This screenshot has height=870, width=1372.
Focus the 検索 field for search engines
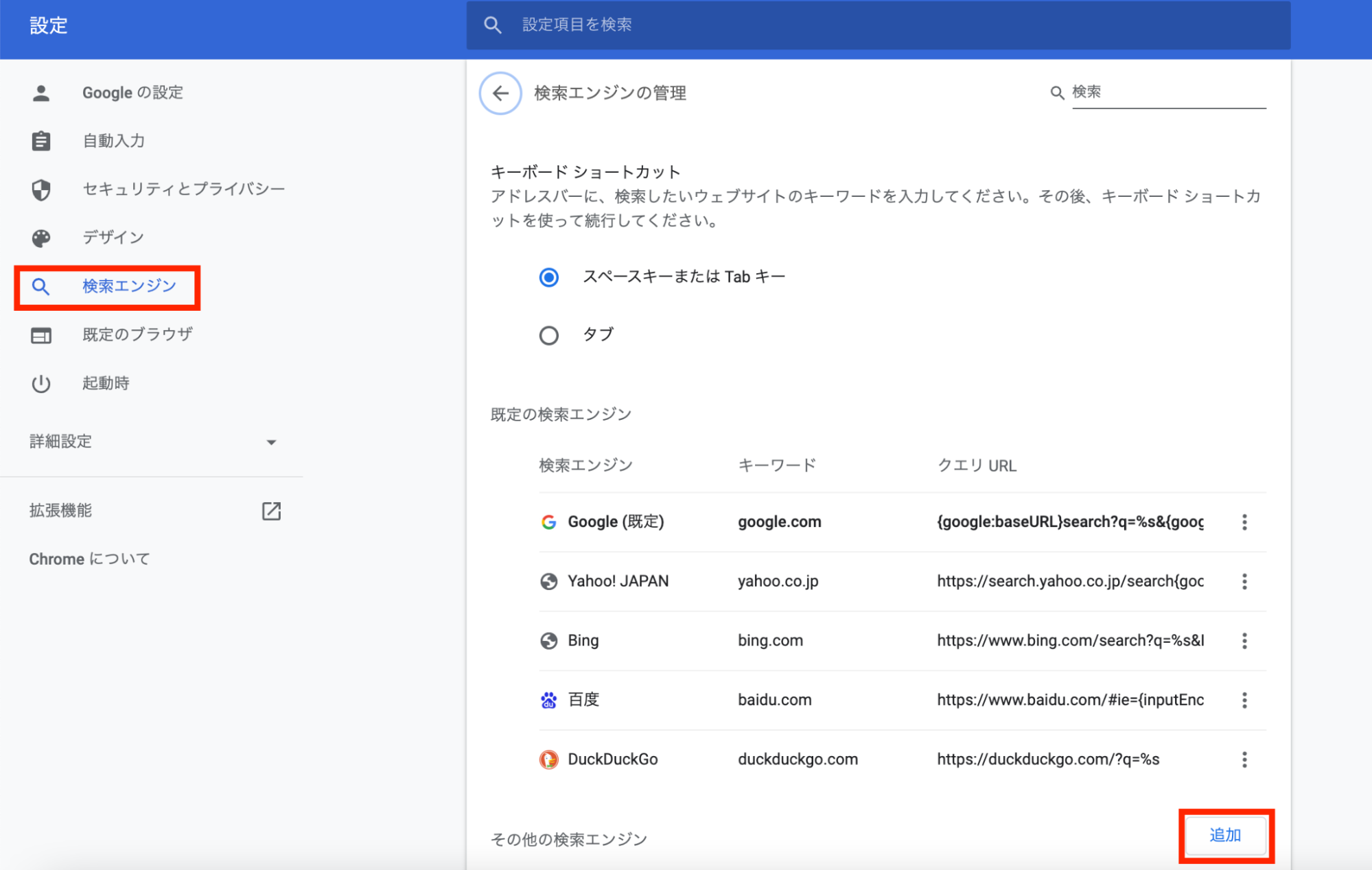pos(1168,93)
